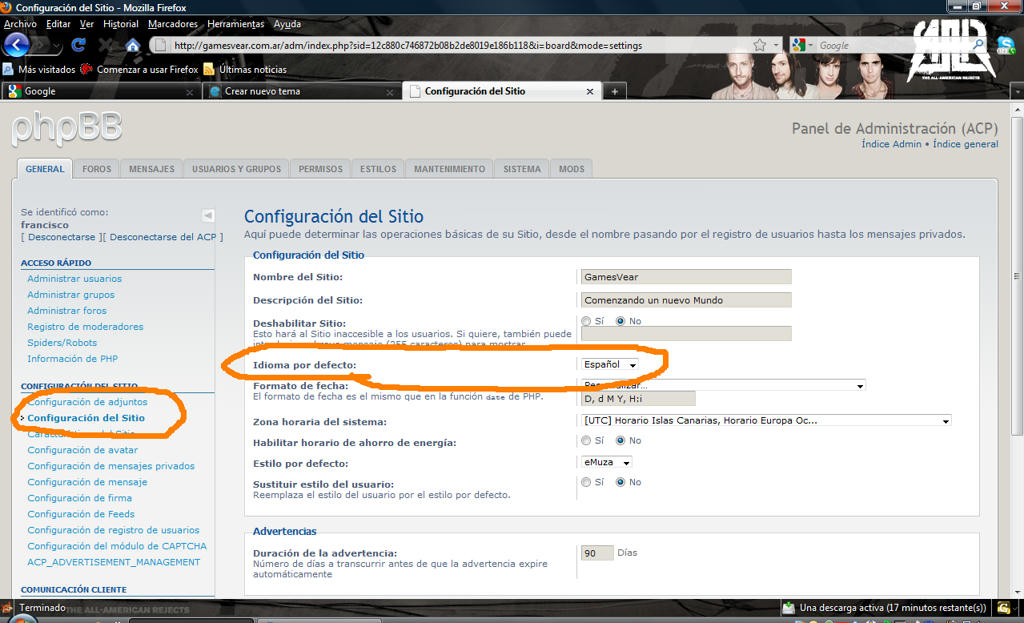
Task: Open the Zona horaria del sistema dropdown
Action: tap(765, 421)
